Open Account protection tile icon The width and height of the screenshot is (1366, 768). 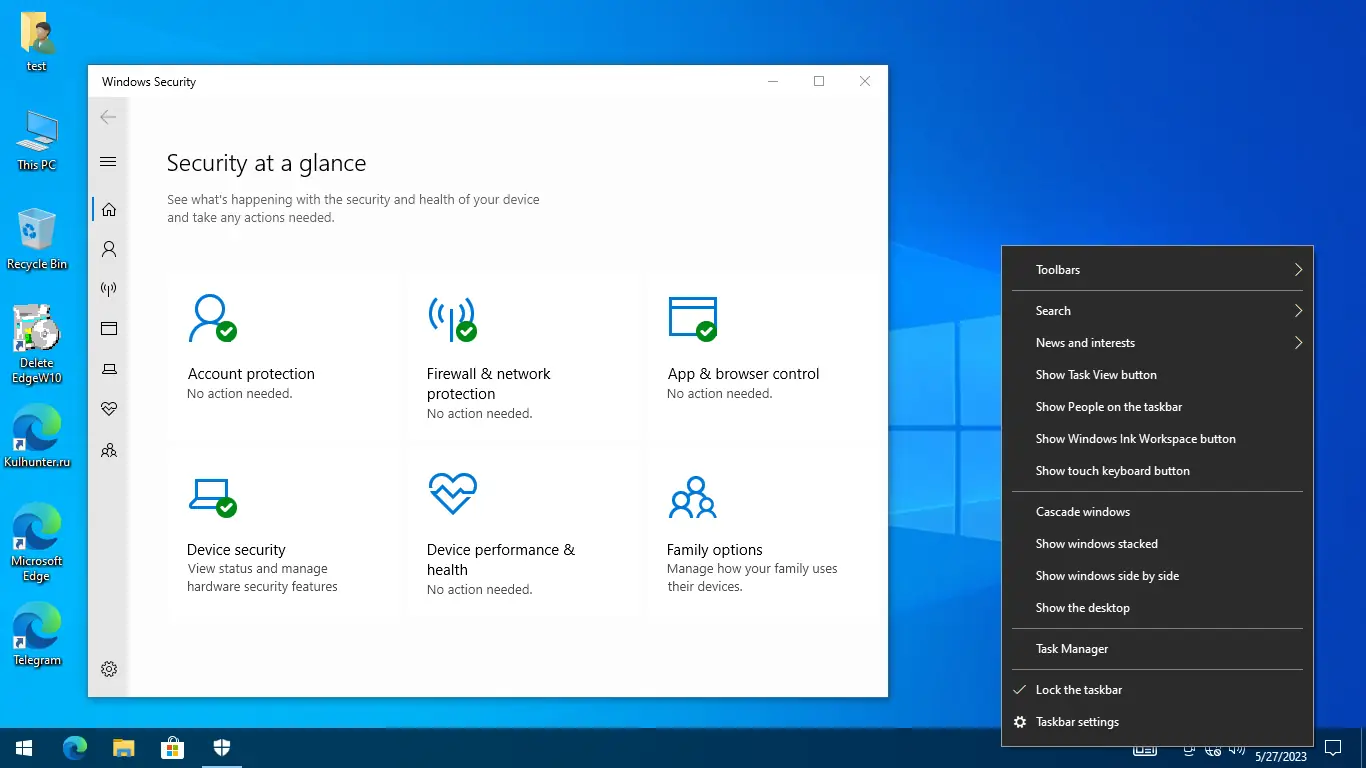212,318
